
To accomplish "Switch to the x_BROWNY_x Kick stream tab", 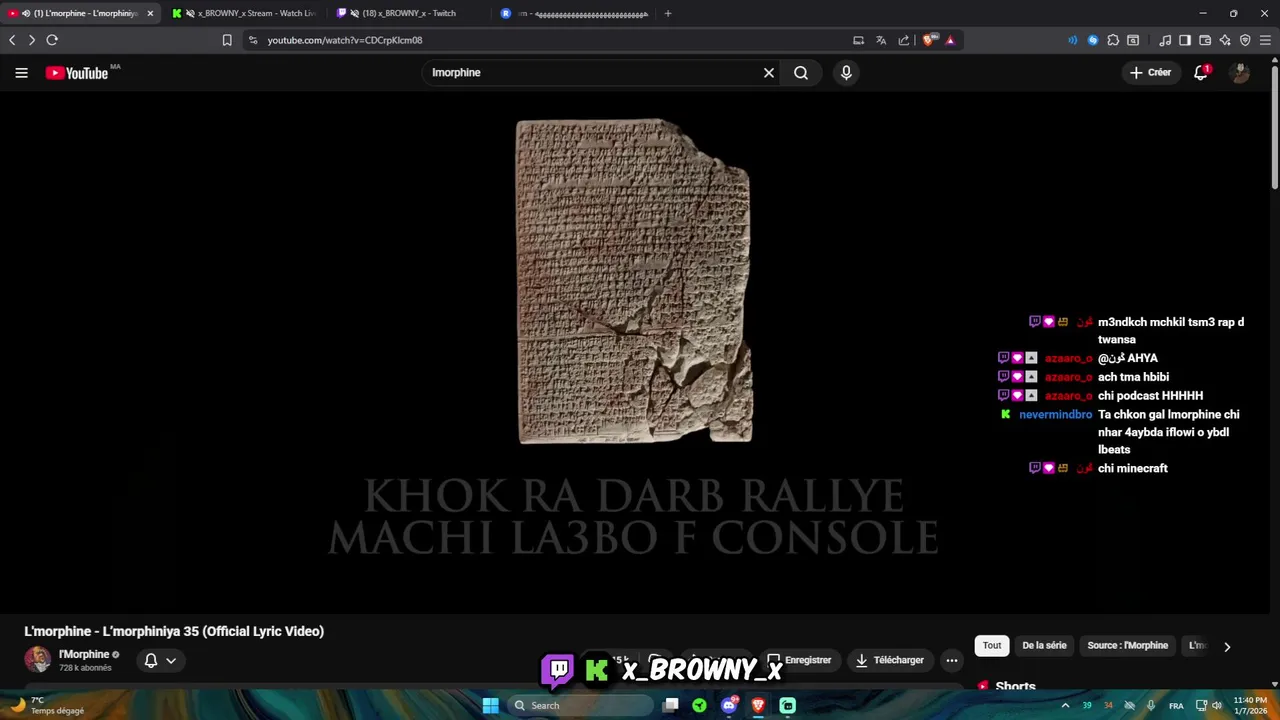I will pyautogui.click(x=245, y=13).
